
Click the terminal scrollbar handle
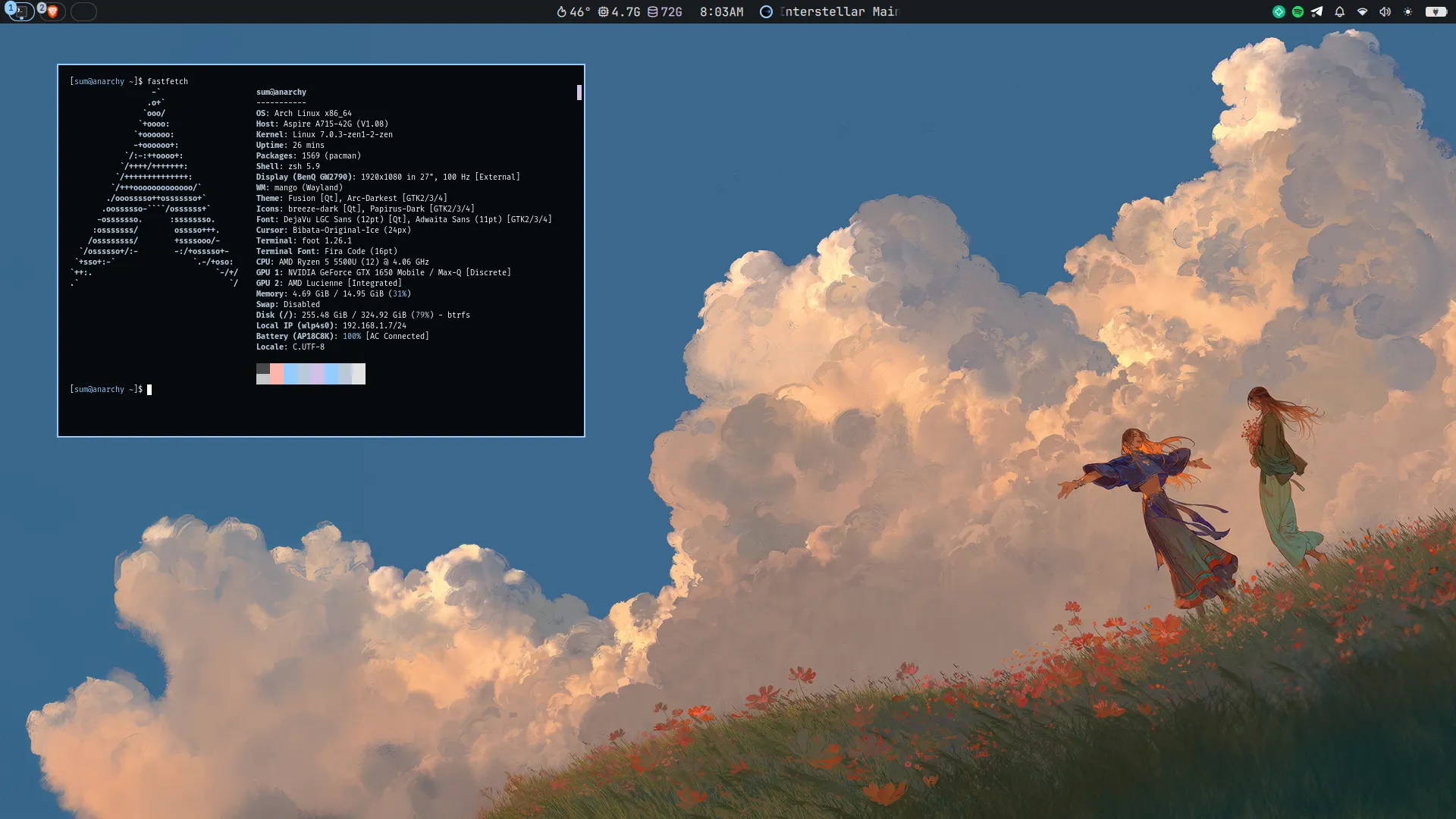(579, 93)
